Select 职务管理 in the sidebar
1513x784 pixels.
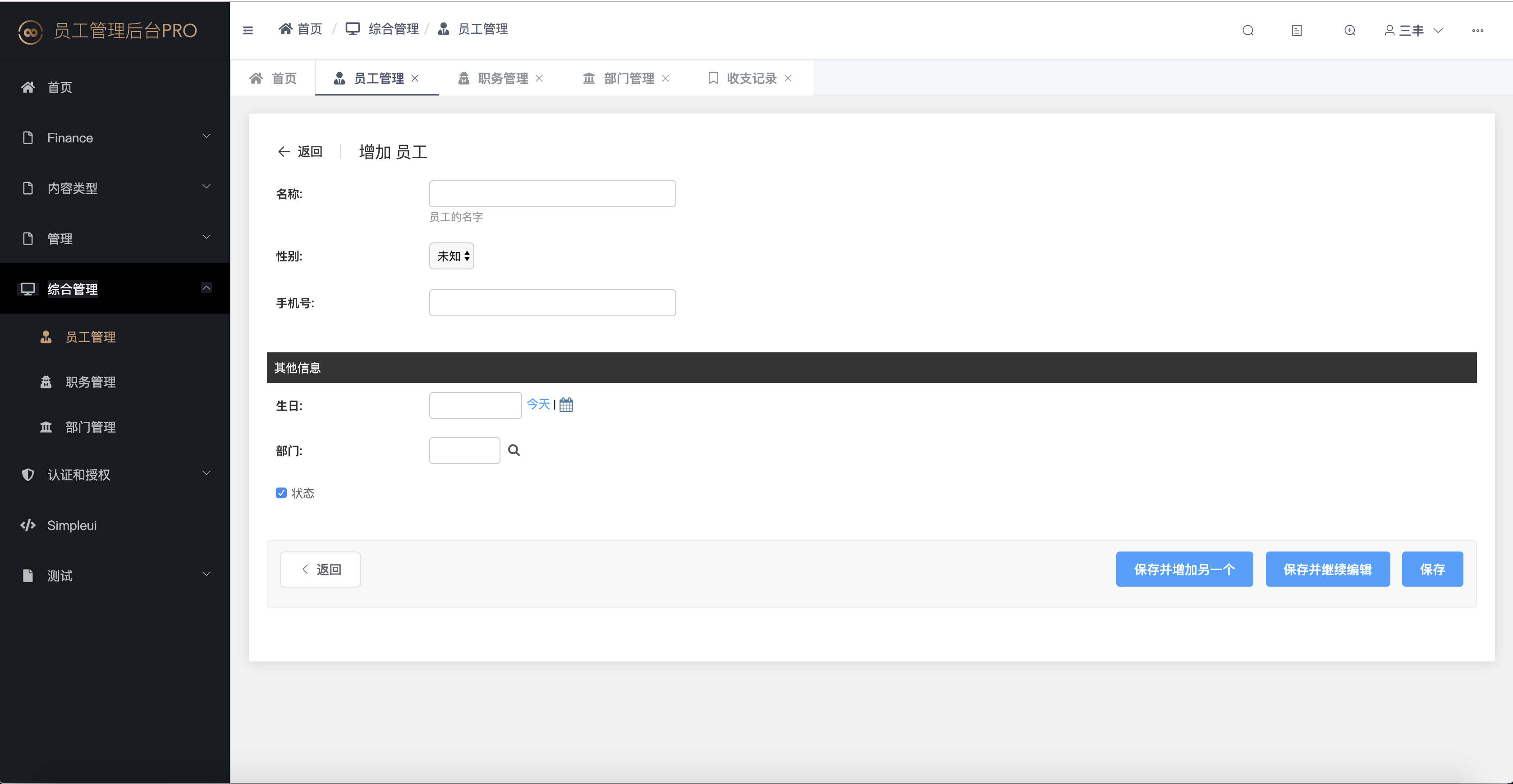pyautogui.click(x=91, y=382)
